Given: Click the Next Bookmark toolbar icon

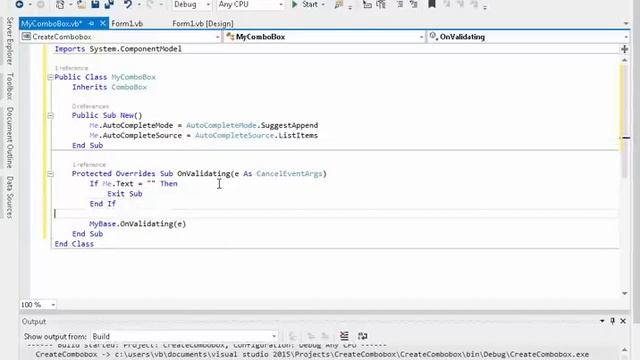Looking at the screenshot, I should click(x=460, y=4).
